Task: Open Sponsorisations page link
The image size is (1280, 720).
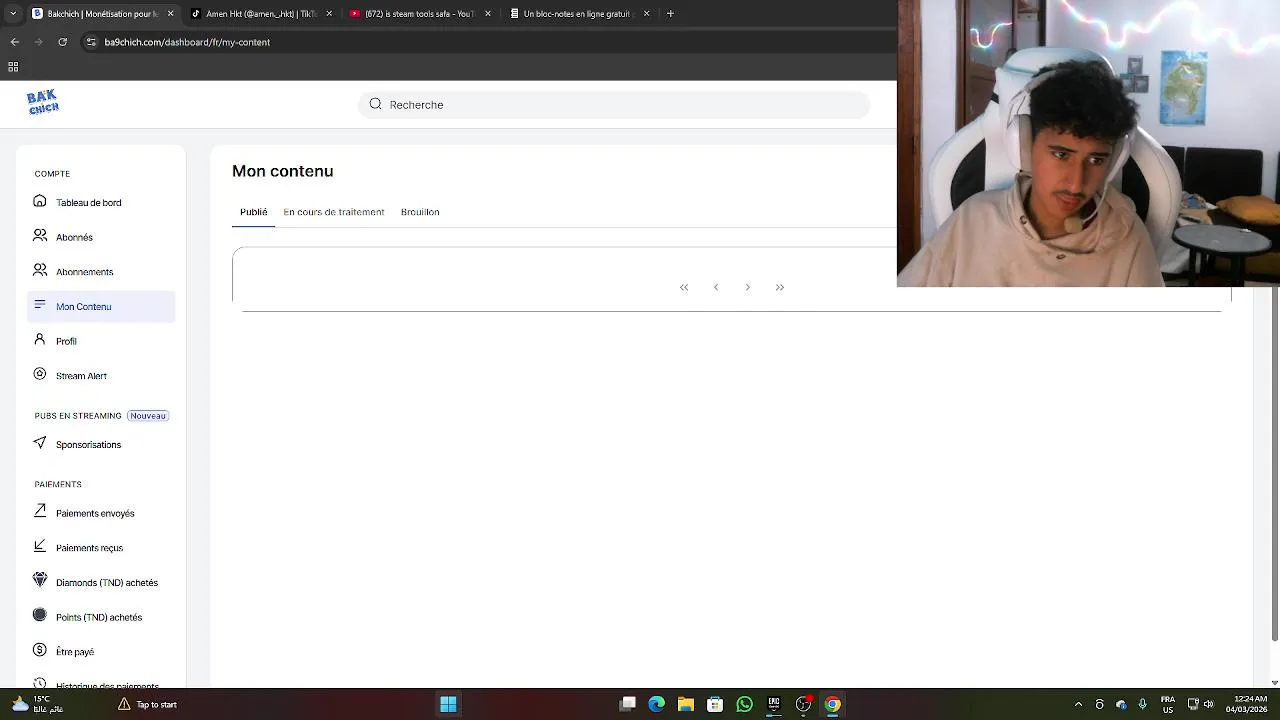Action: (88, 444)
